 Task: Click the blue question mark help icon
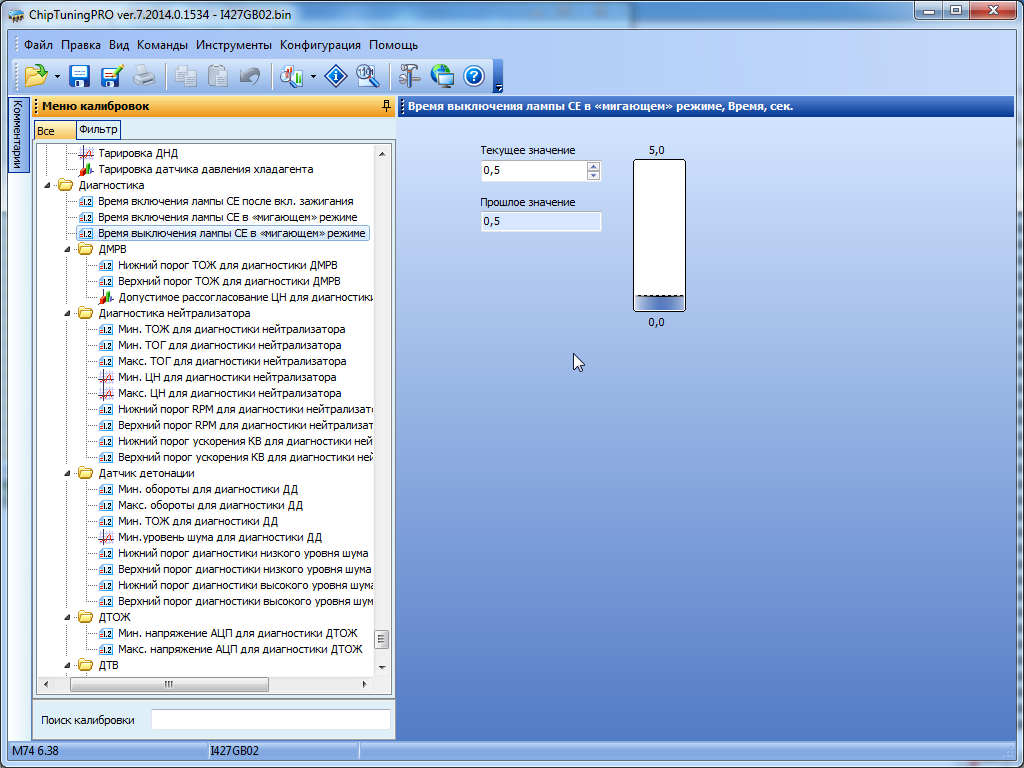click(x=474, y=75)
